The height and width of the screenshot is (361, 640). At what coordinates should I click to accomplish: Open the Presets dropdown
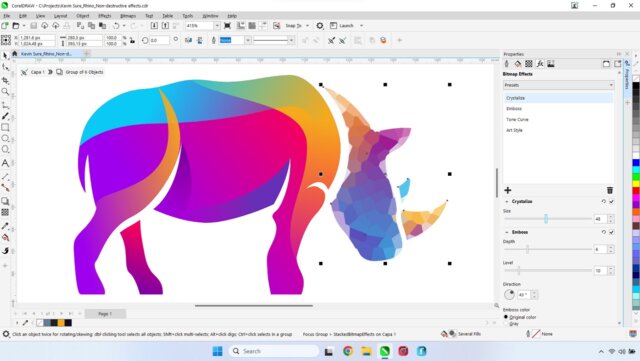tap(558, 85)
